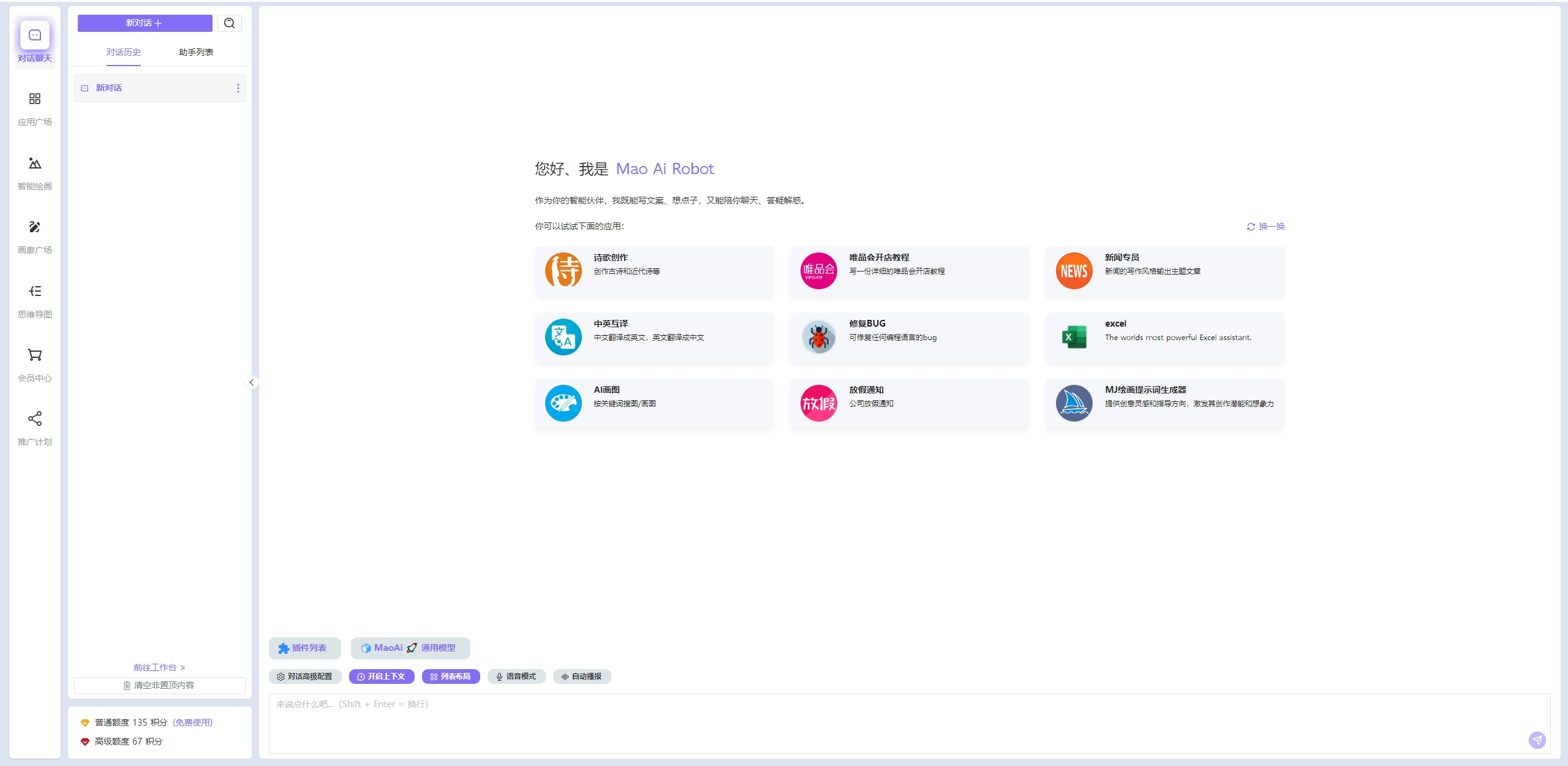The image size is (1568, 766).
Task: Toggle 自动播报 auto broadcast
Action: 582,677
